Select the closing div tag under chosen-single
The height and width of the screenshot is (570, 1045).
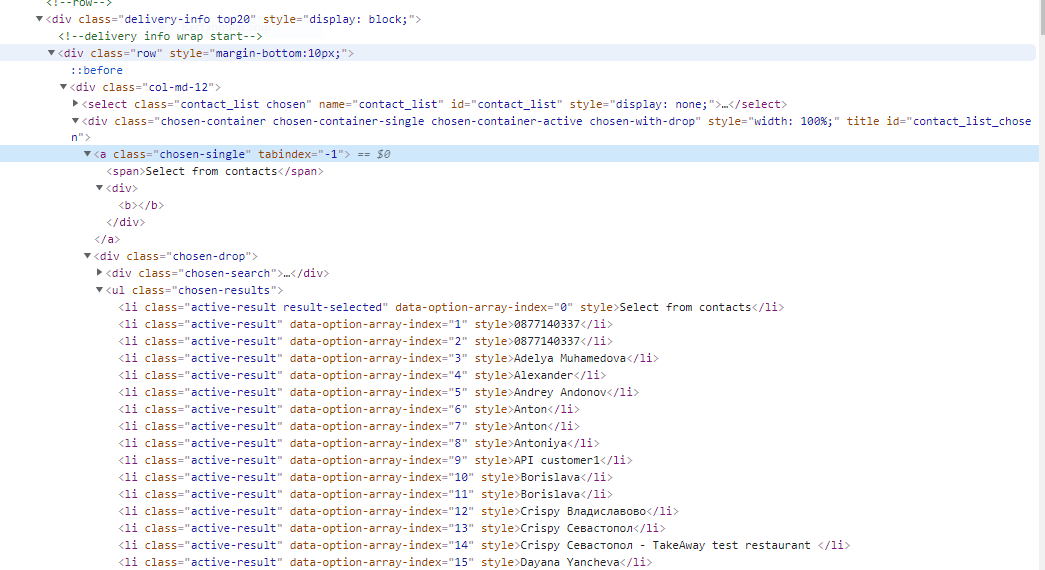(x=125, y=222)
